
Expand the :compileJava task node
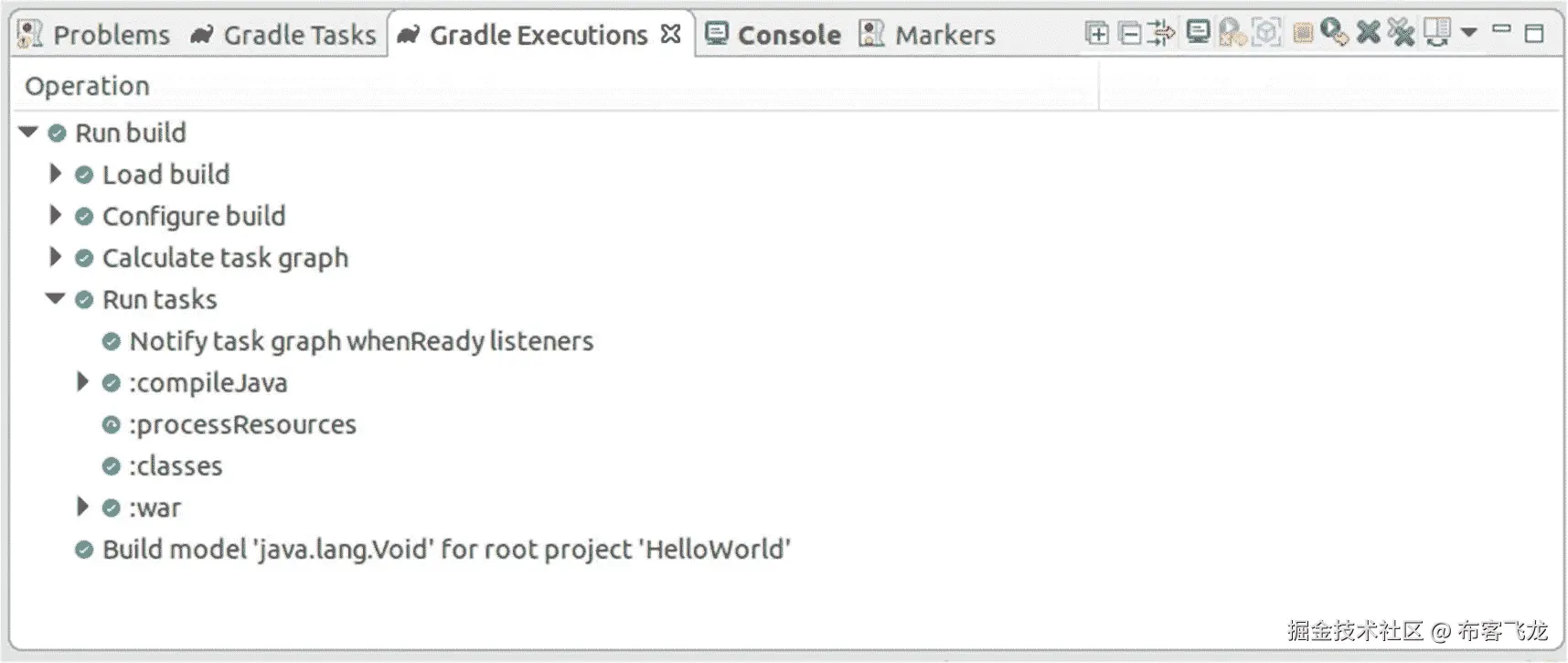click(82, 382)
